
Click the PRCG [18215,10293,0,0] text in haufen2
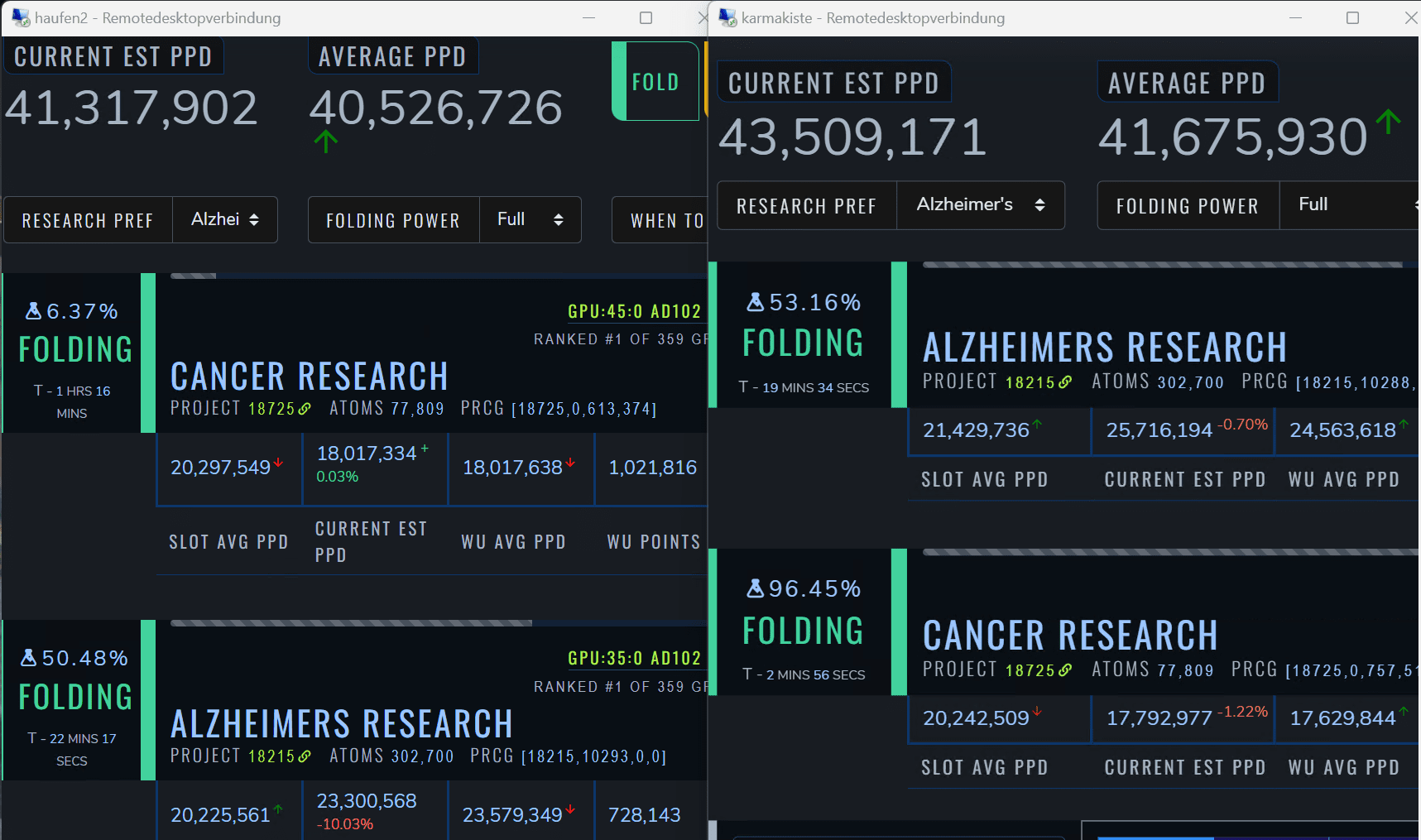(x=569, y=756)
